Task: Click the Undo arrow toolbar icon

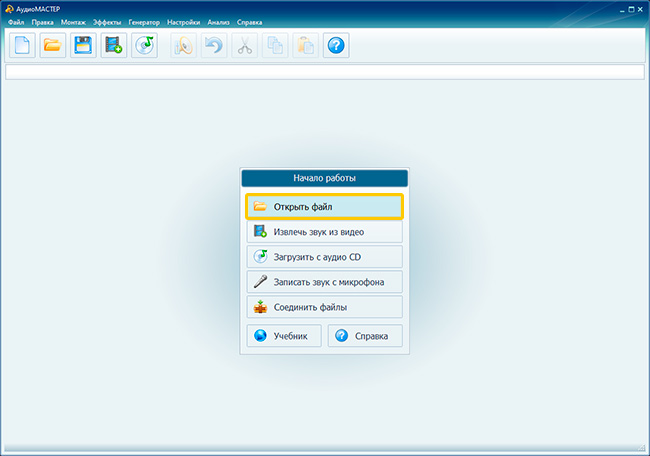Action: (214, 45)
